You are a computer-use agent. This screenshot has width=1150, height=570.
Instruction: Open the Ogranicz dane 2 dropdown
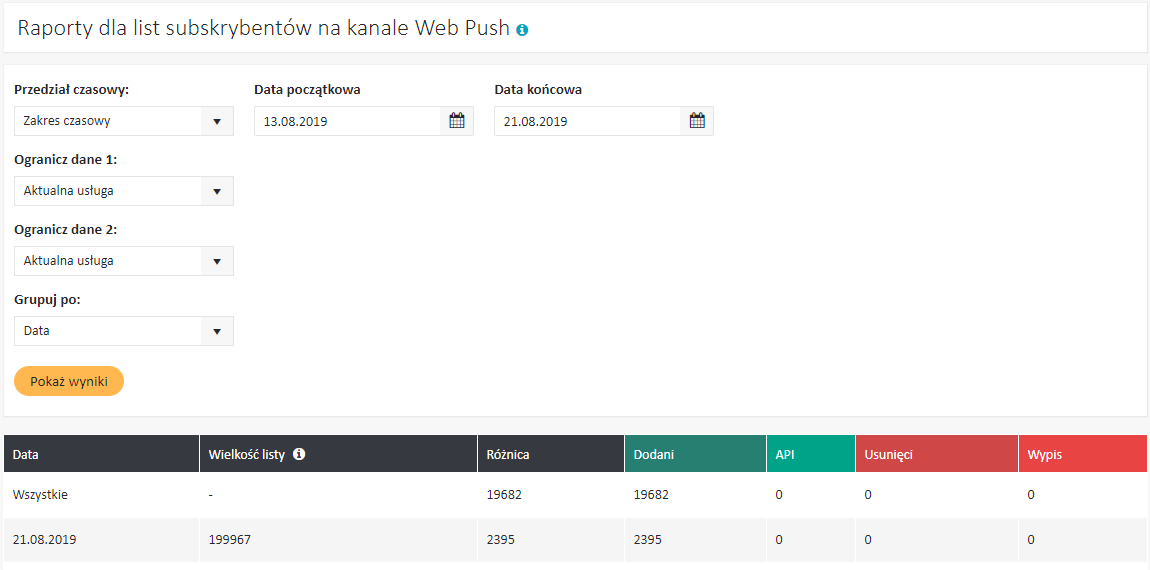123,261
